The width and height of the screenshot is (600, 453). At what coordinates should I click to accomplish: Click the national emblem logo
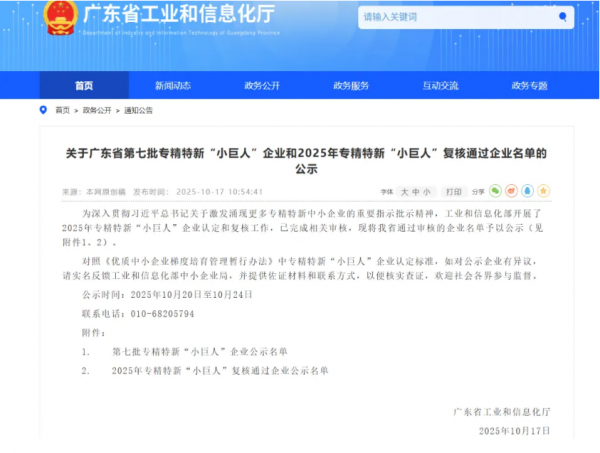pyautogui.click(x=60, y=19)
